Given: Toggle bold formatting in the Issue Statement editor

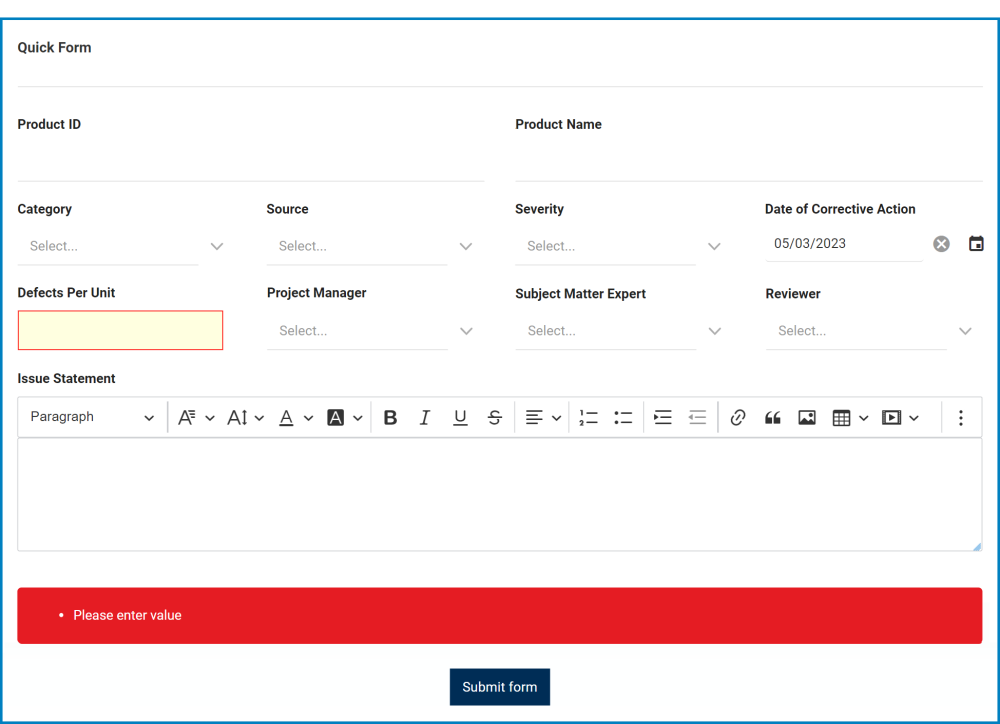Looking at the screenshot, I should [x=390, y=417].
